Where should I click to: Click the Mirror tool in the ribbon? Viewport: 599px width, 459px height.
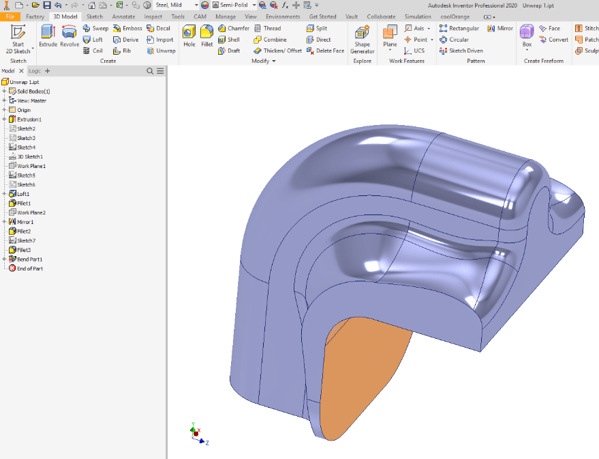tap(500, 28)
